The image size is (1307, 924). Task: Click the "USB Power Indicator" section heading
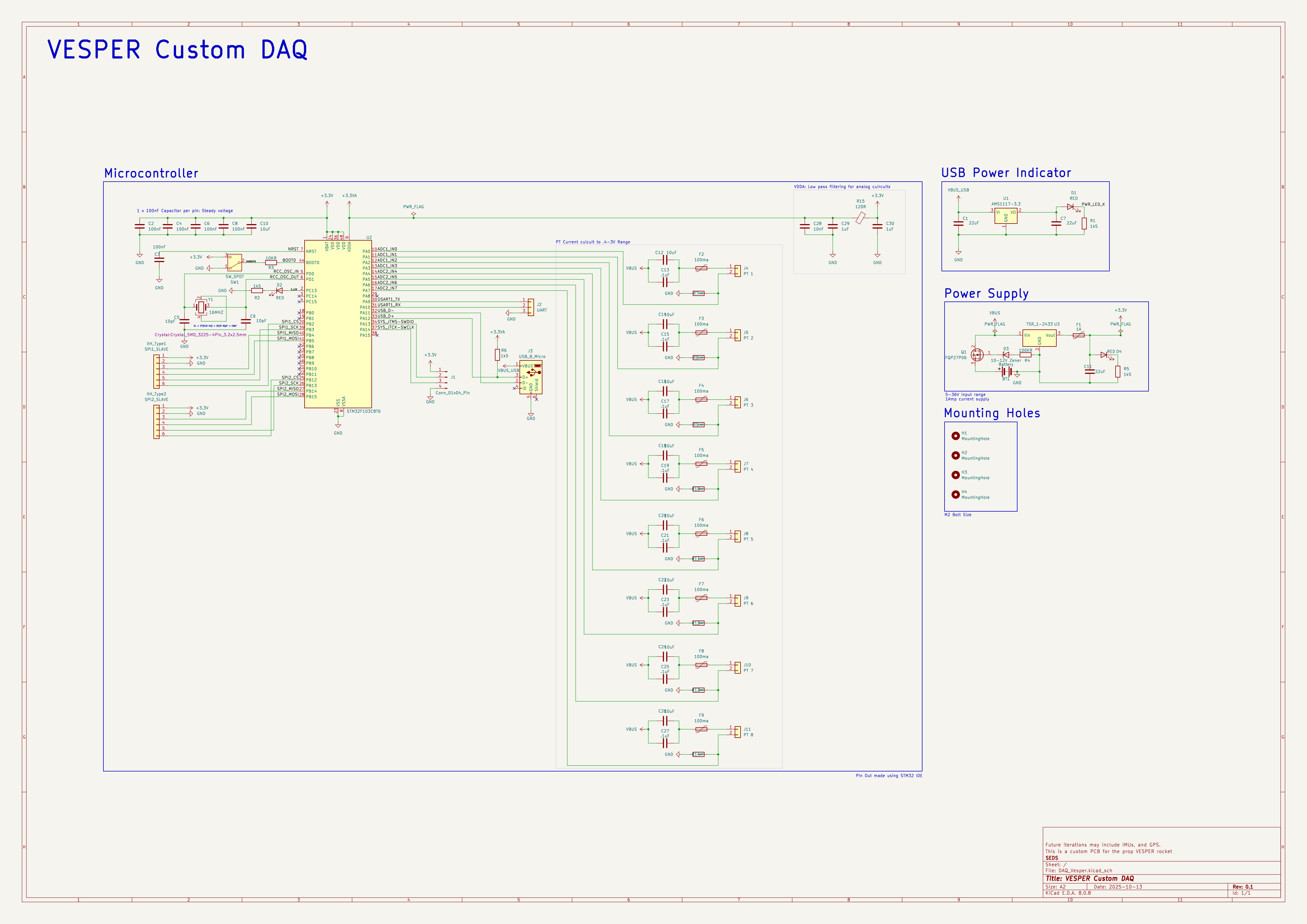1006,173
